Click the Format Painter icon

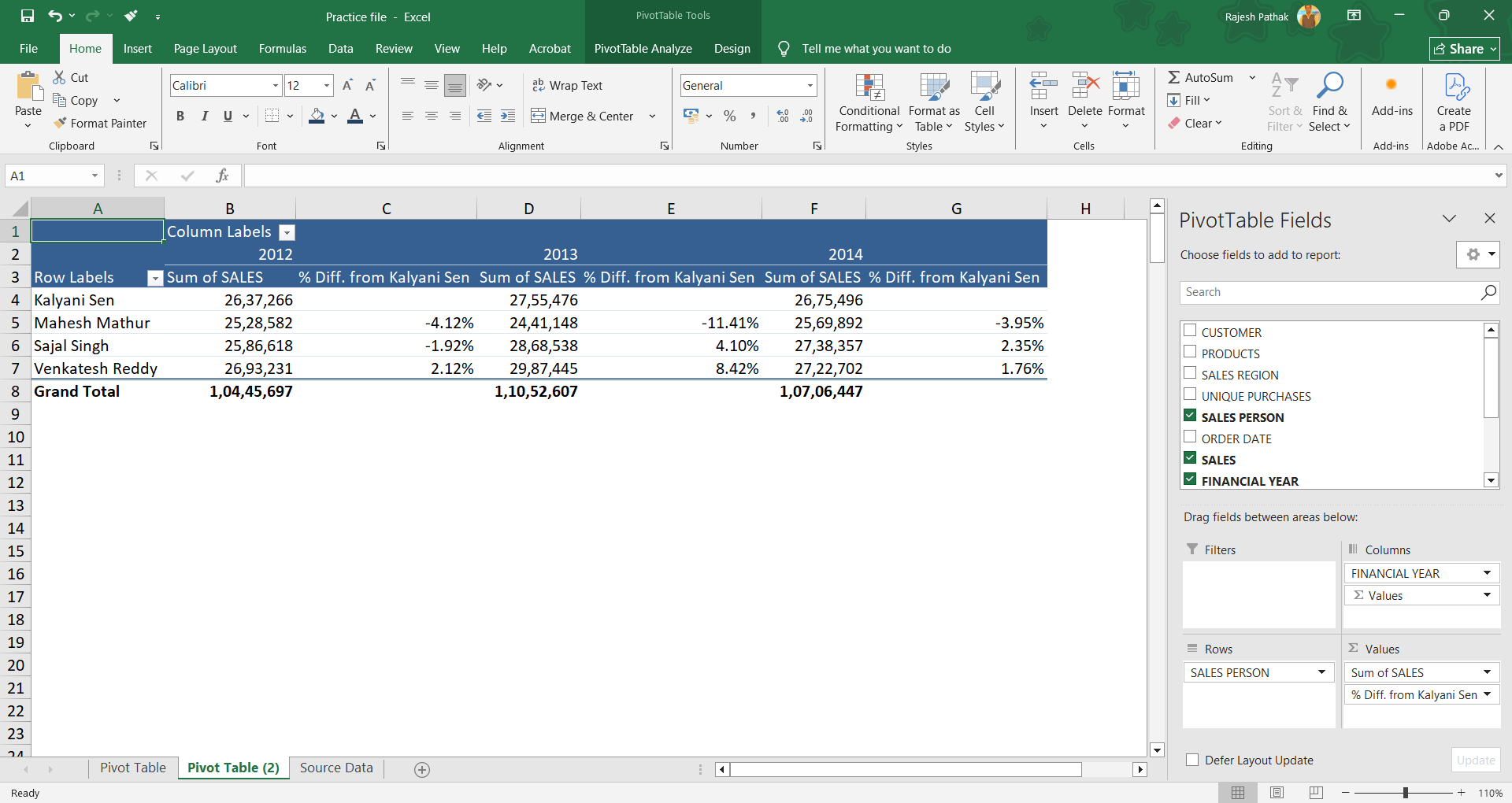pos(60,123)
